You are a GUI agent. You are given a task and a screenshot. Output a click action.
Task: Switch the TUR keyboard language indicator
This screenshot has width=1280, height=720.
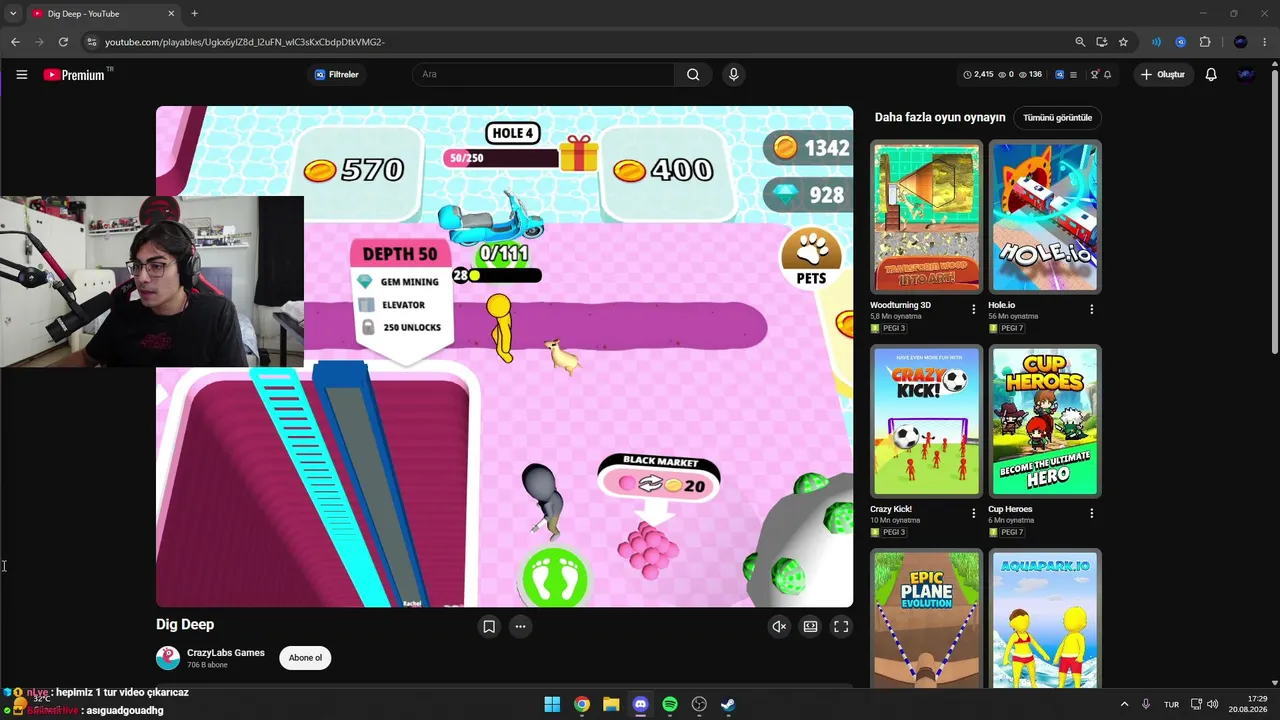click(1171, 705)
